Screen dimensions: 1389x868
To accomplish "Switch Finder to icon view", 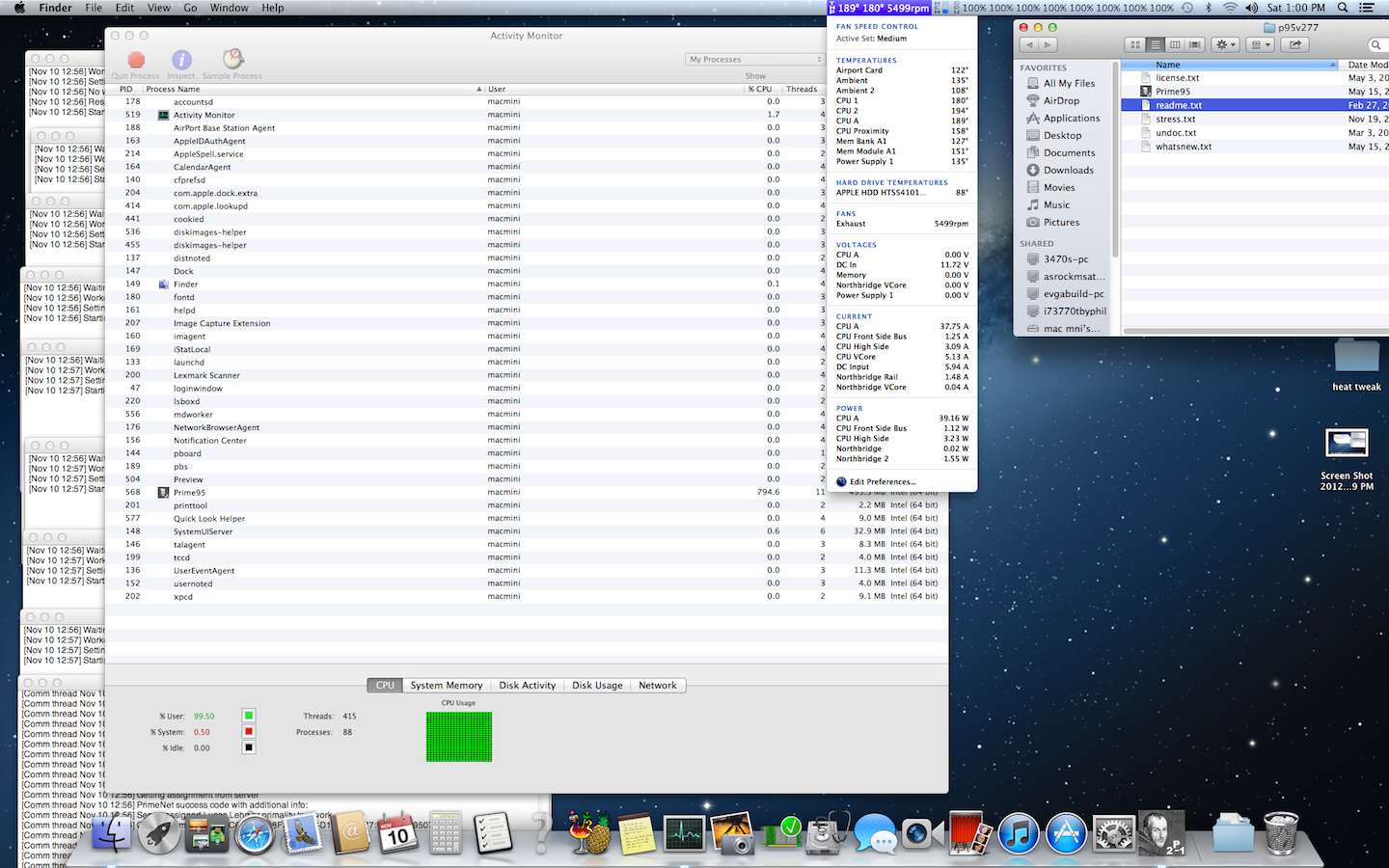I will (1135, 44).
